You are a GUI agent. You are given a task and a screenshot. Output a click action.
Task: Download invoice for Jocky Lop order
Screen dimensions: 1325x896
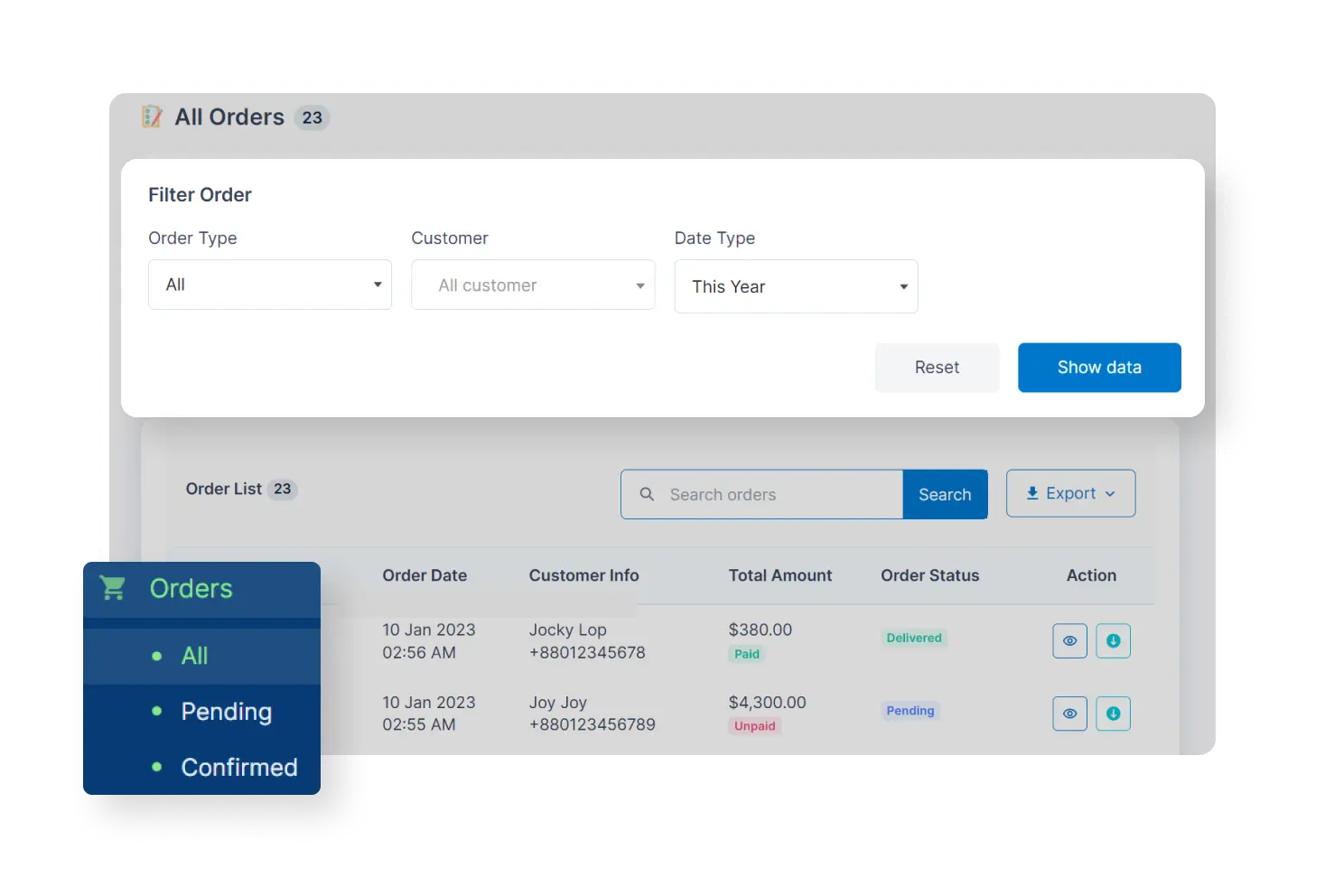point(1113,641)
